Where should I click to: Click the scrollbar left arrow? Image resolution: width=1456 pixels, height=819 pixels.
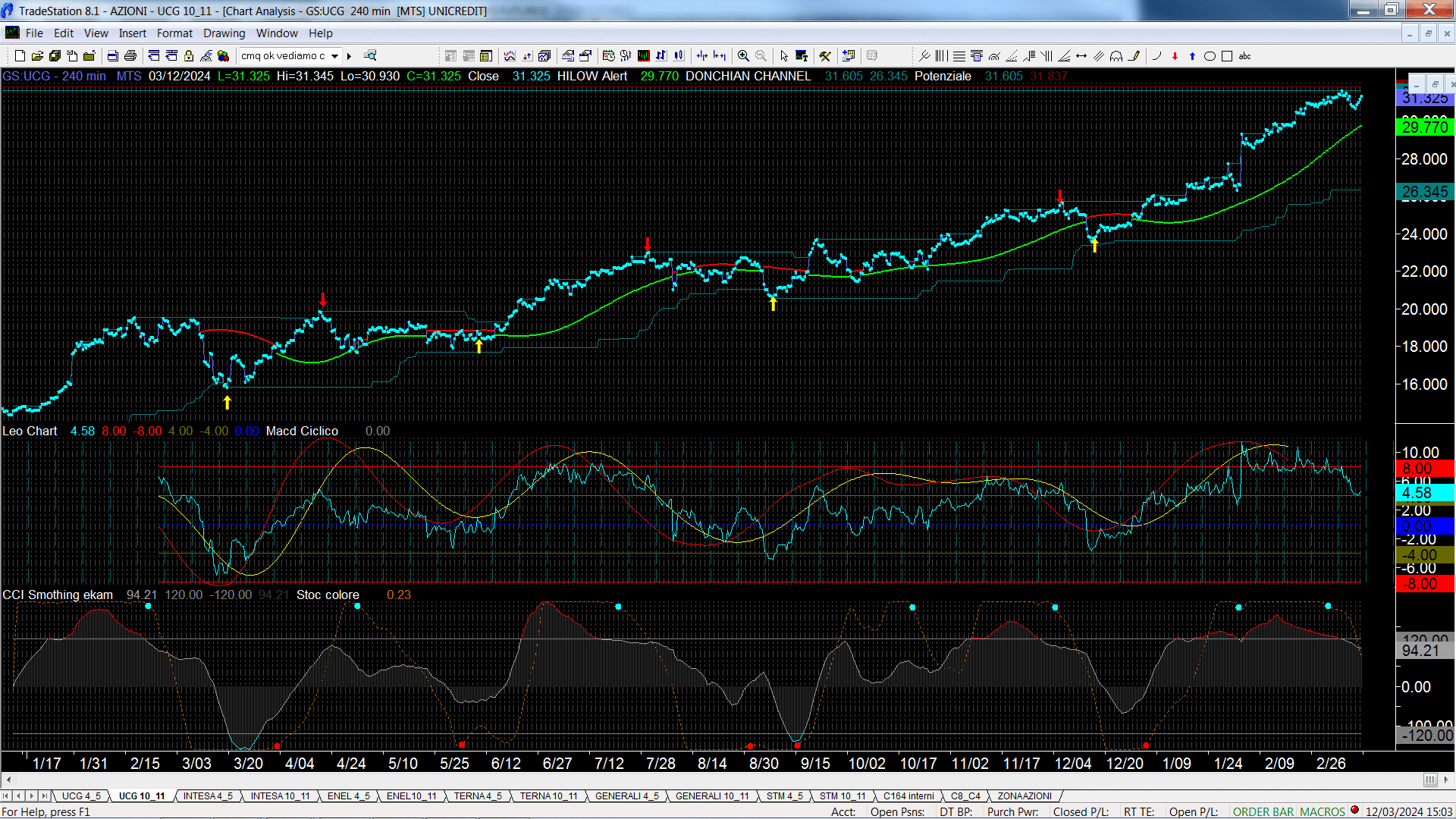[x=8, y=780]
